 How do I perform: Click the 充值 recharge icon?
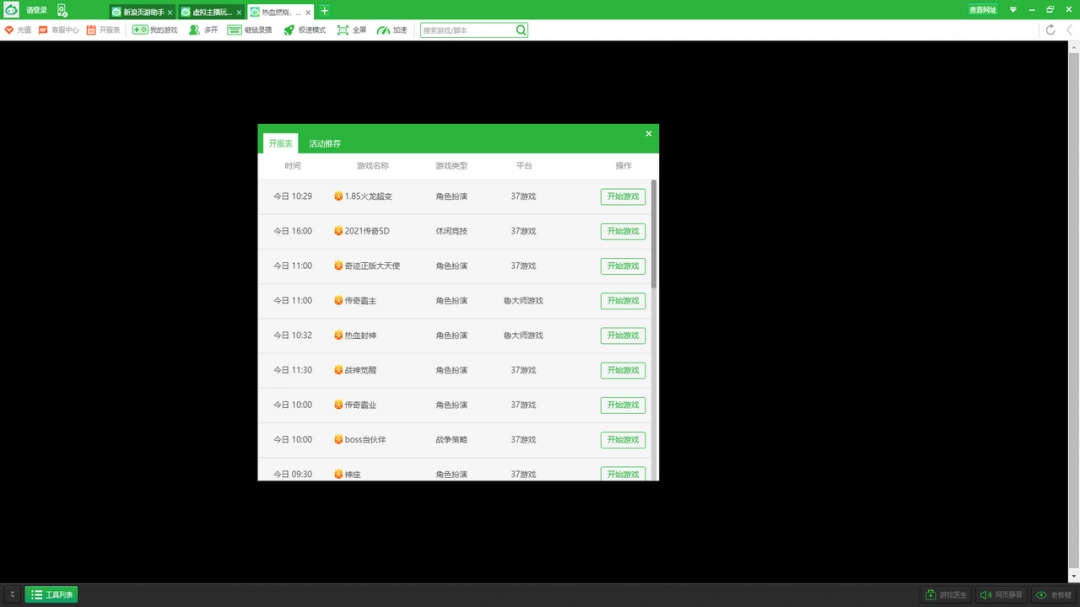click(x=10, y=30)
